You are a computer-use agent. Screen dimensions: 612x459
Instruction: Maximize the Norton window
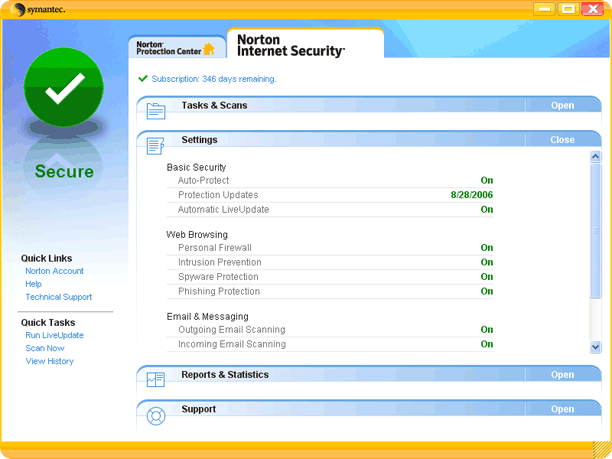[x=568, y=9]
